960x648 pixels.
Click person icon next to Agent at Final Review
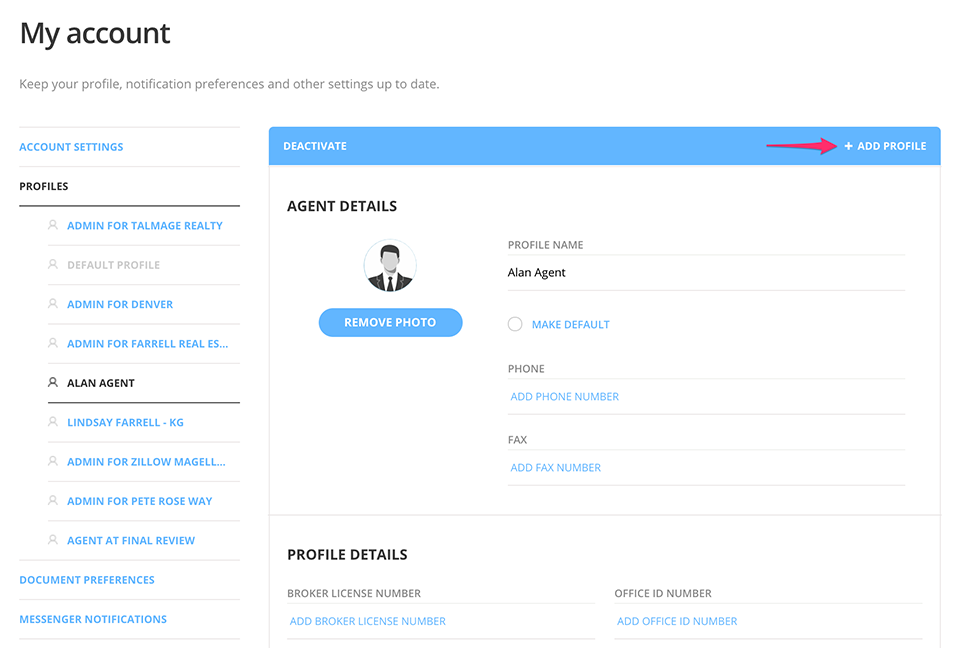(x=53, y=540)
